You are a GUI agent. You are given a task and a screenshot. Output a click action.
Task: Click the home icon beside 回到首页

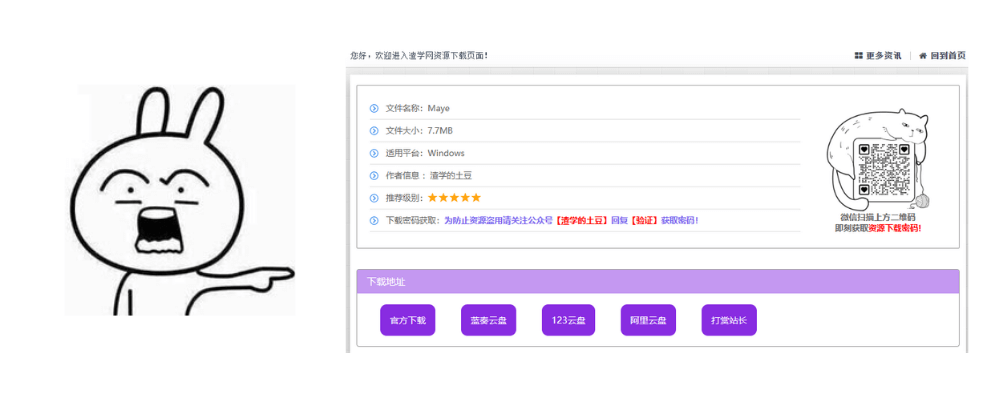(923, 55)
